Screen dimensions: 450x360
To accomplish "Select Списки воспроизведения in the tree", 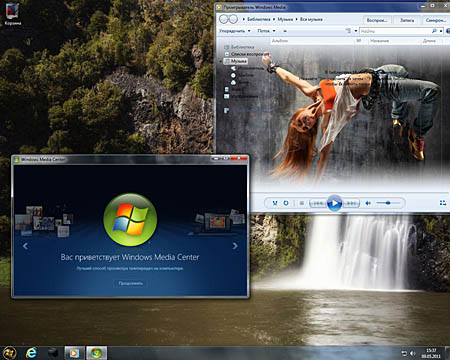I will [x=247, y=54].
